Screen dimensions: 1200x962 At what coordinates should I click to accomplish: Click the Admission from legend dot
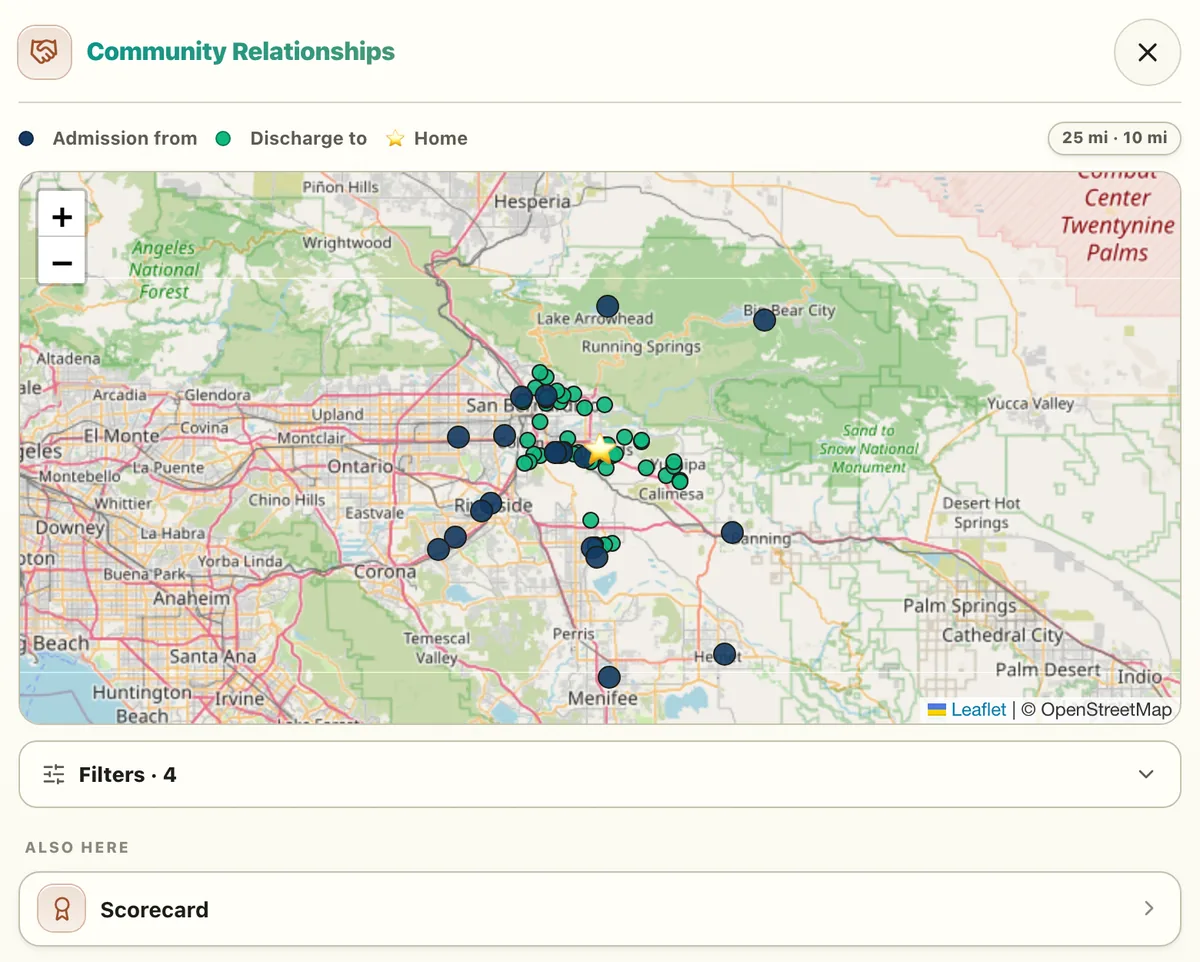coord(27,138)
